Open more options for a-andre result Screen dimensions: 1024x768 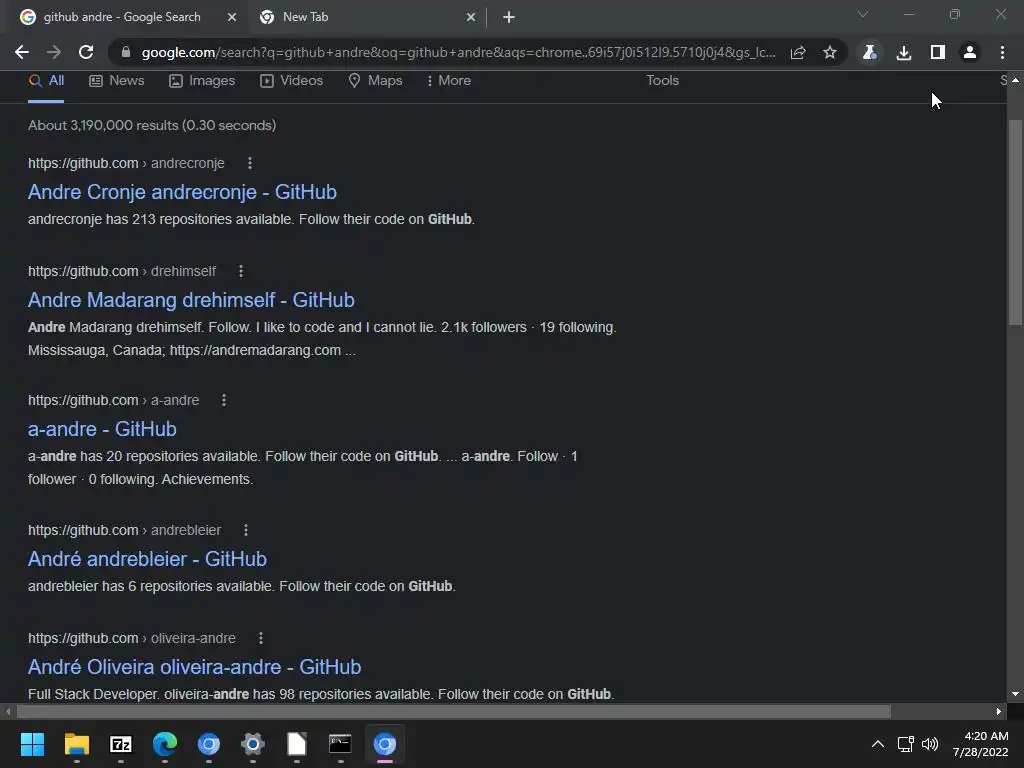pyautogui.click(x=224, y=400)
